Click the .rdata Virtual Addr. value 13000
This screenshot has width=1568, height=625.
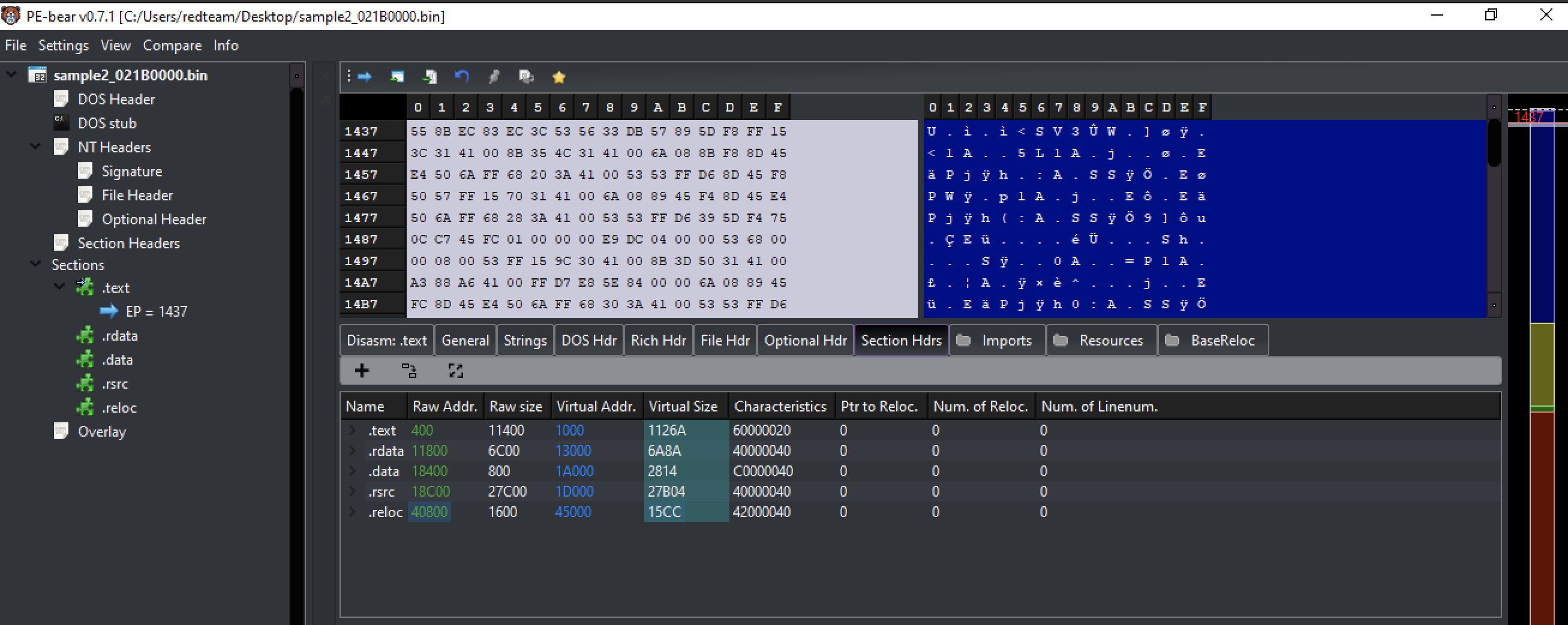tap(573, 451)
